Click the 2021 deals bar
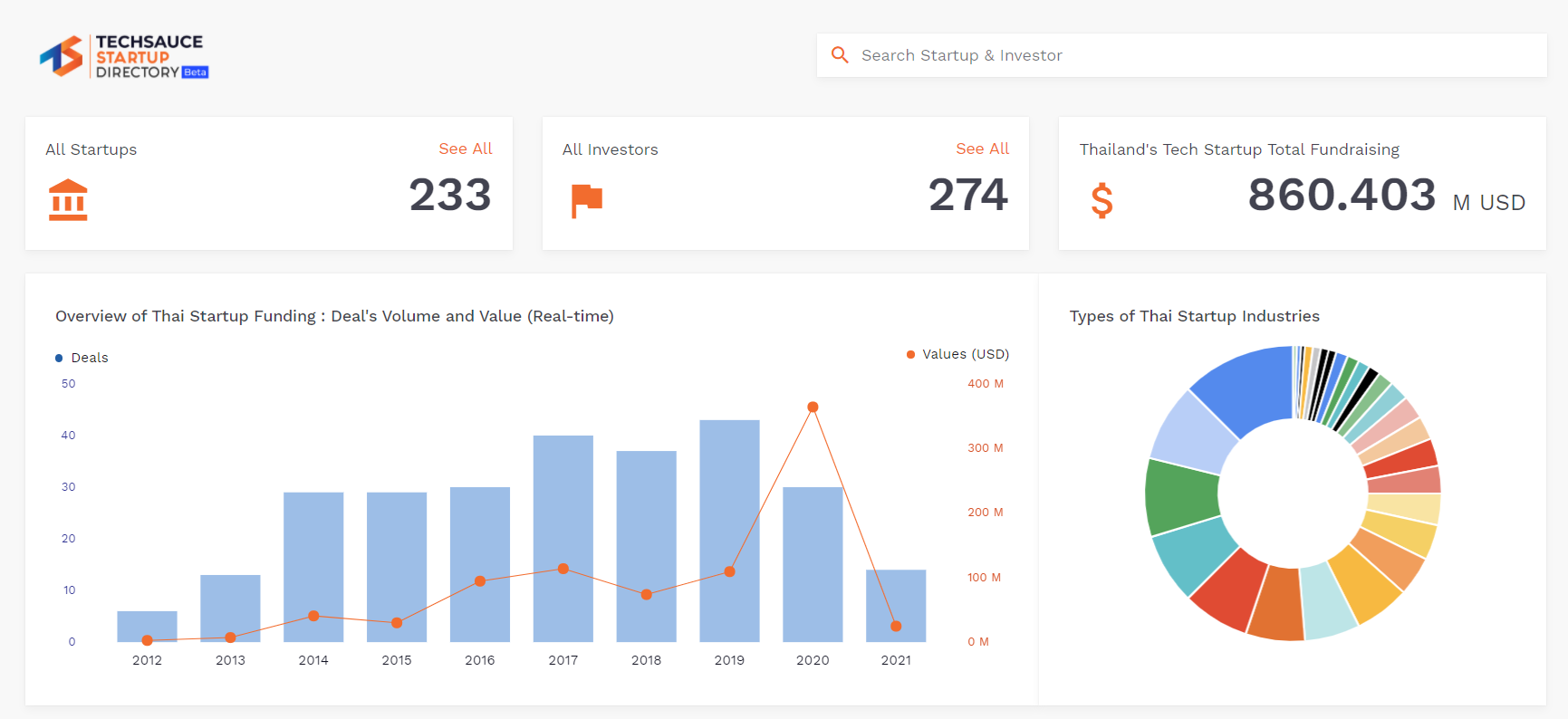 tap(896, 606)
